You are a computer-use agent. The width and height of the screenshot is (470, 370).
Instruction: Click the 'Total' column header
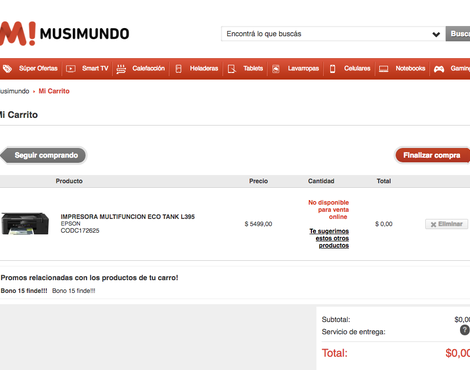click(x=384, y=181)
